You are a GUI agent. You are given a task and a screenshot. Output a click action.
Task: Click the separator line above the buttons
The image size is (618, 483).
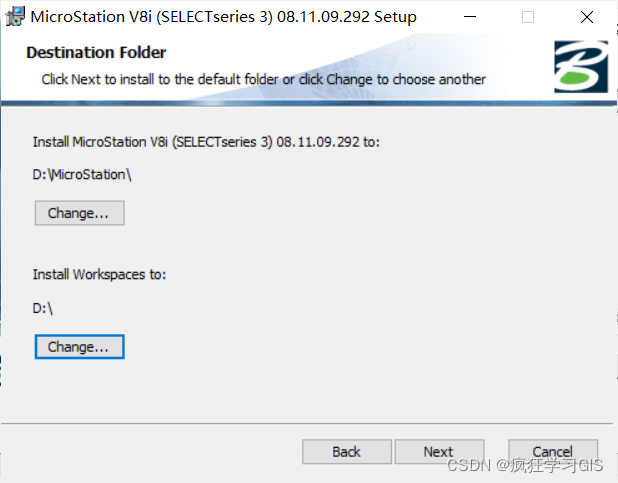307,424
